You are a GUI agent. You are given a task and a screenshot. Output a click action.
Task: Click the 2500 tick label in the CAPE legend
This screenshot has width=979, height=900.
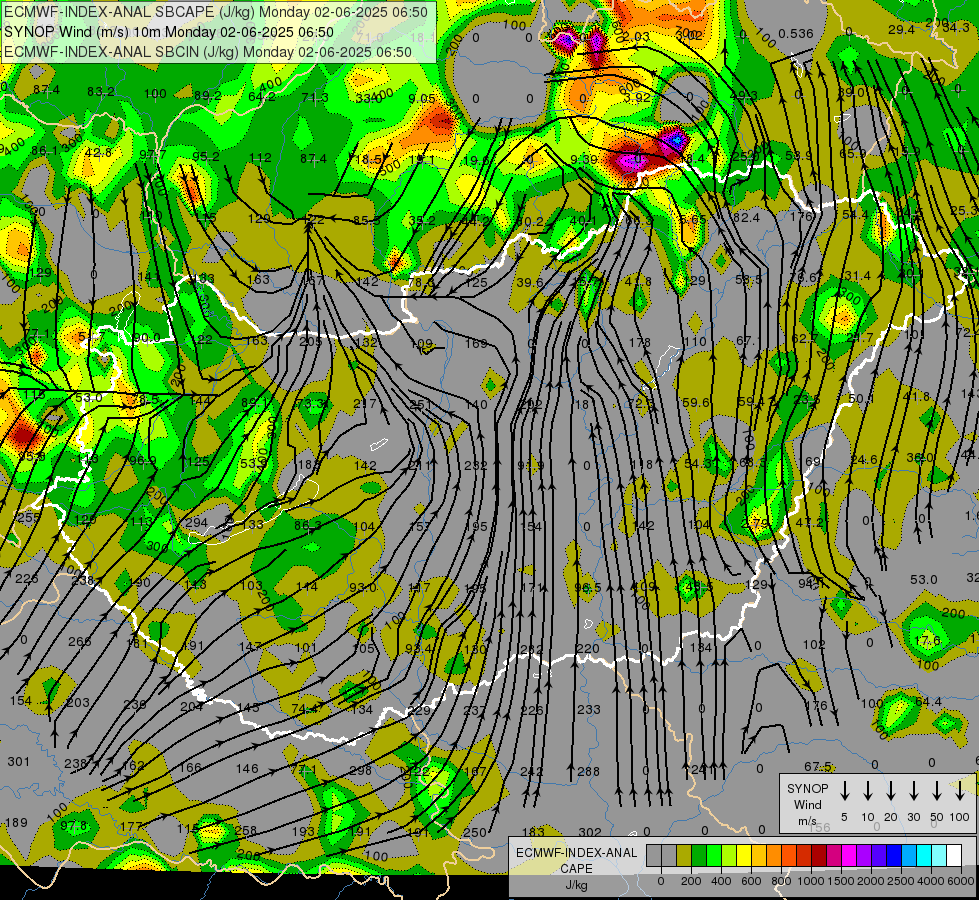coord(901,881)
